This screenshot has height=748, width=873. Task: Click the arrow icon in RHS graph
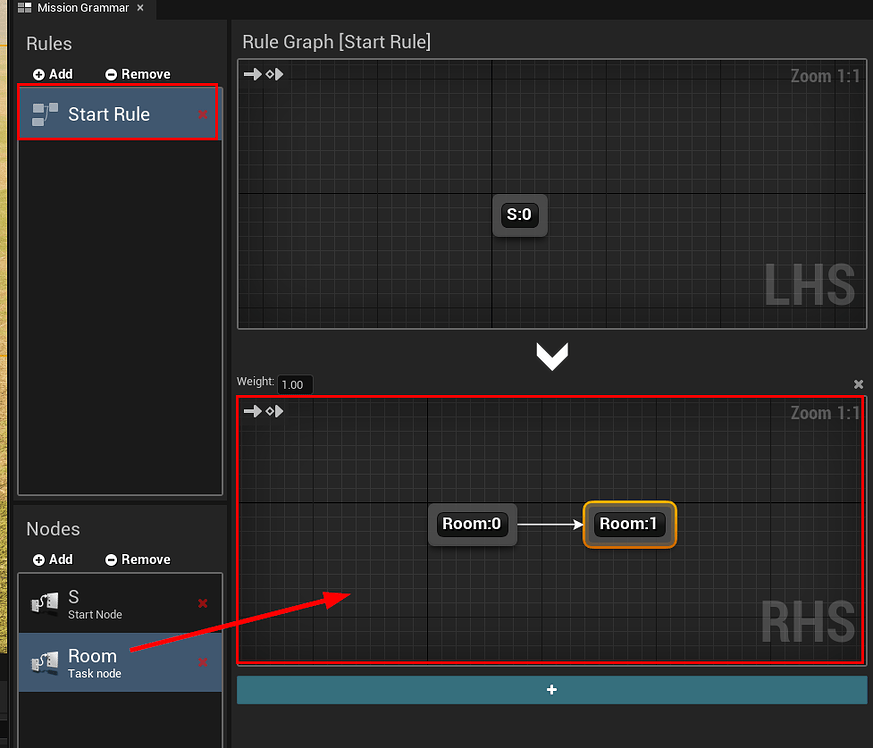[x=253, y=411]
